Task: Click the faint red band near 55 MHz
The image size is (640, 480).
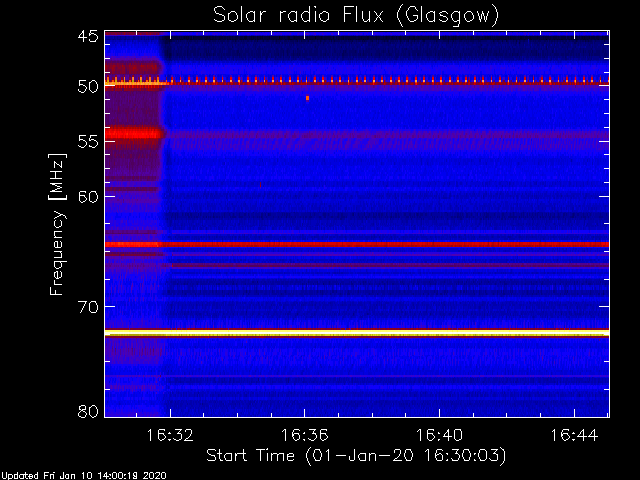Action: pyautogui.click(x=386, y=136)
